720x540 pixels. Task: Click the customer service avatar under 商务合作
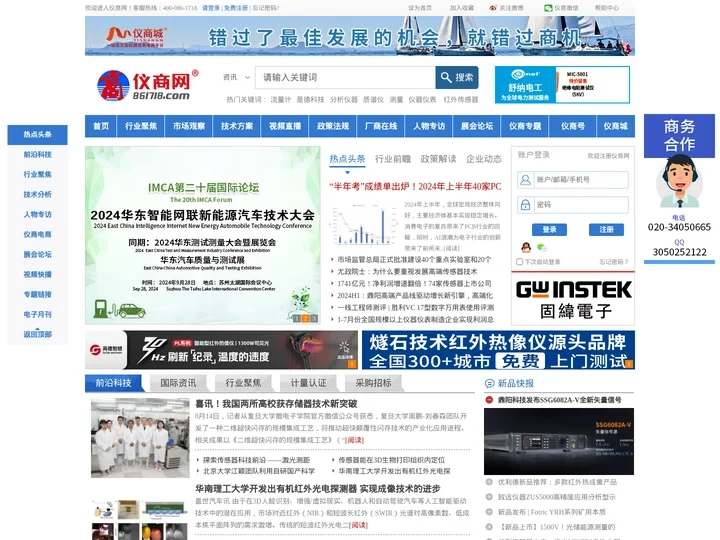679,182
